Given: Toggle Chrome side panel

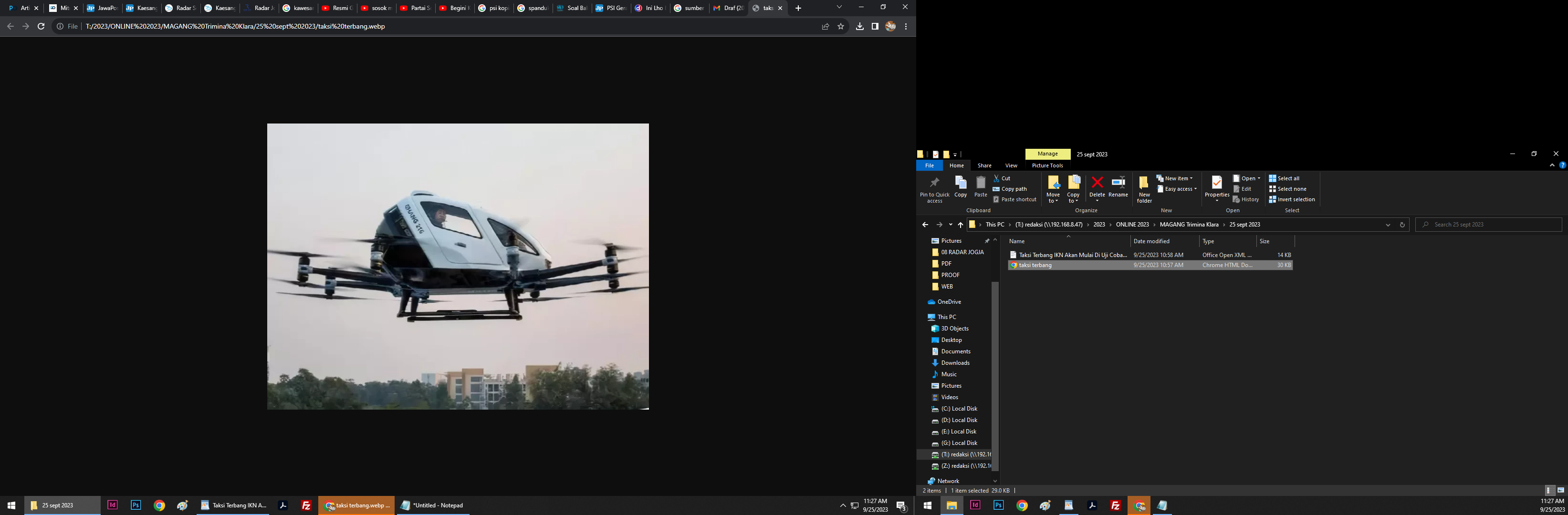Looking at the screenshot, I should [875, 26].
